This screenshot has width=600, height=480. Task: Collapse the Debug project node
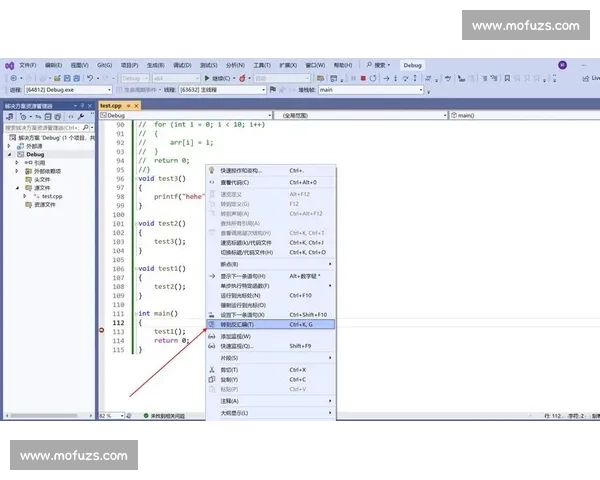click(8, 155)
